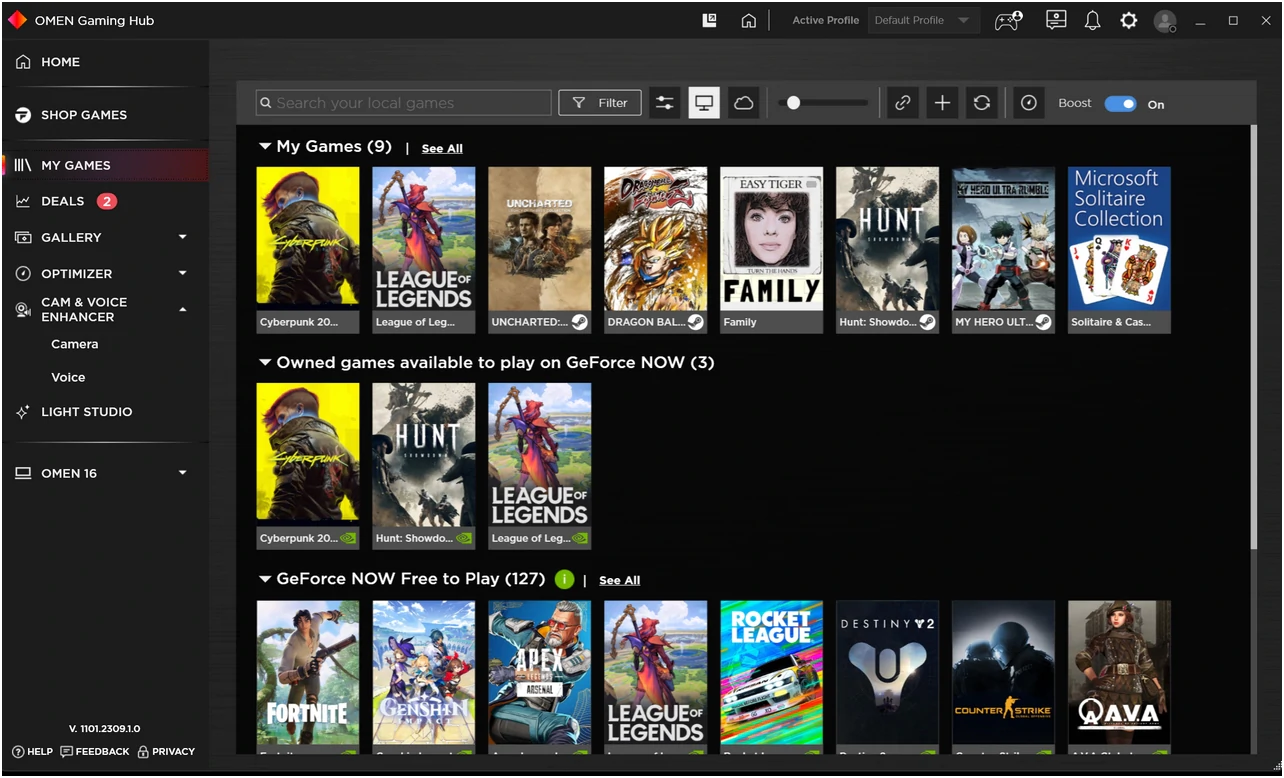The width and height of the screenshot is (1284, 778).
Task: Refresh the game library
Action: (x=982, y=103)
